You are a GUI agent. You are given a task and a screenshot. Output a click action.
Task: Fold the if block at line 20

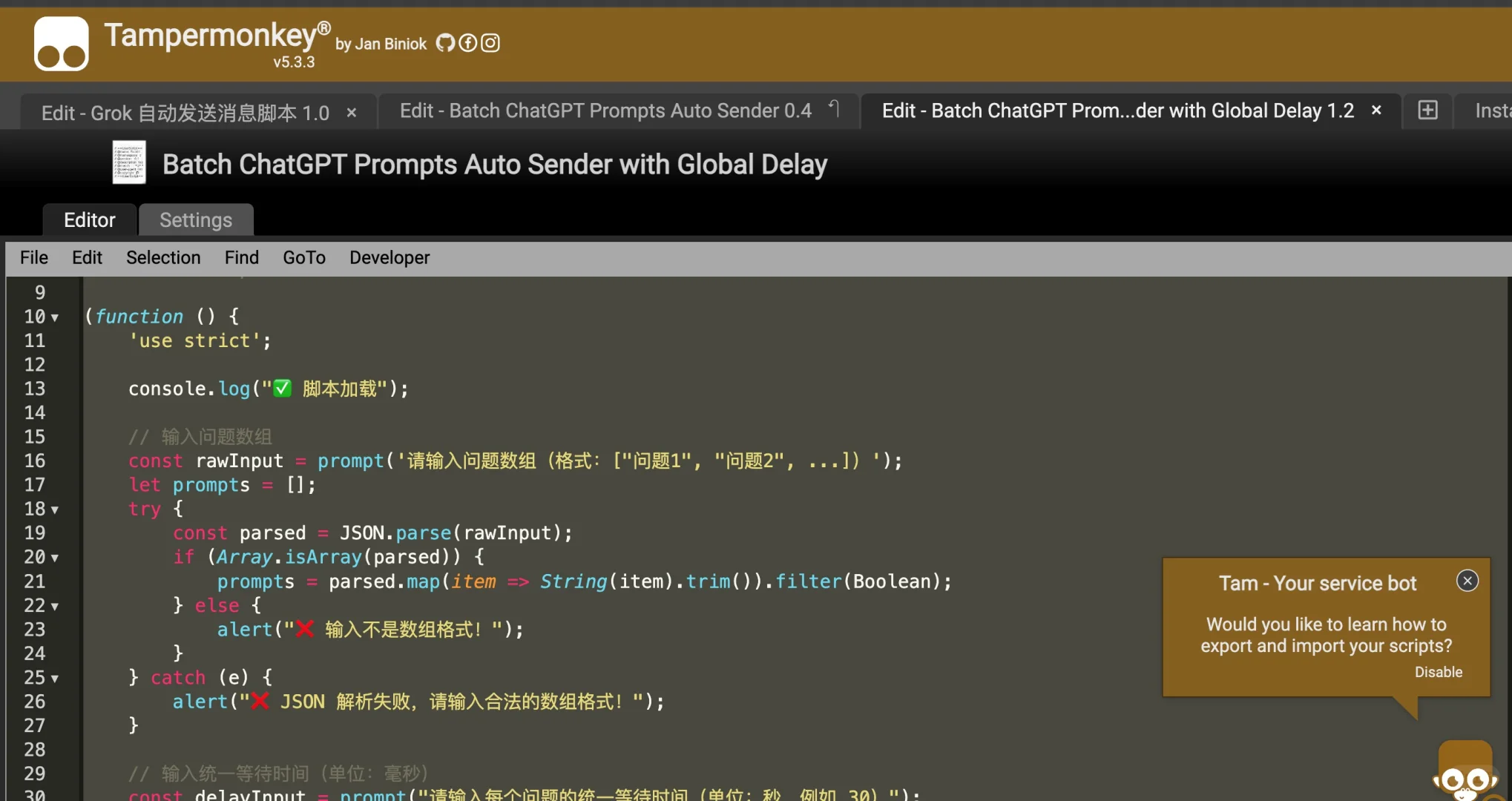(x=54, y=558)
